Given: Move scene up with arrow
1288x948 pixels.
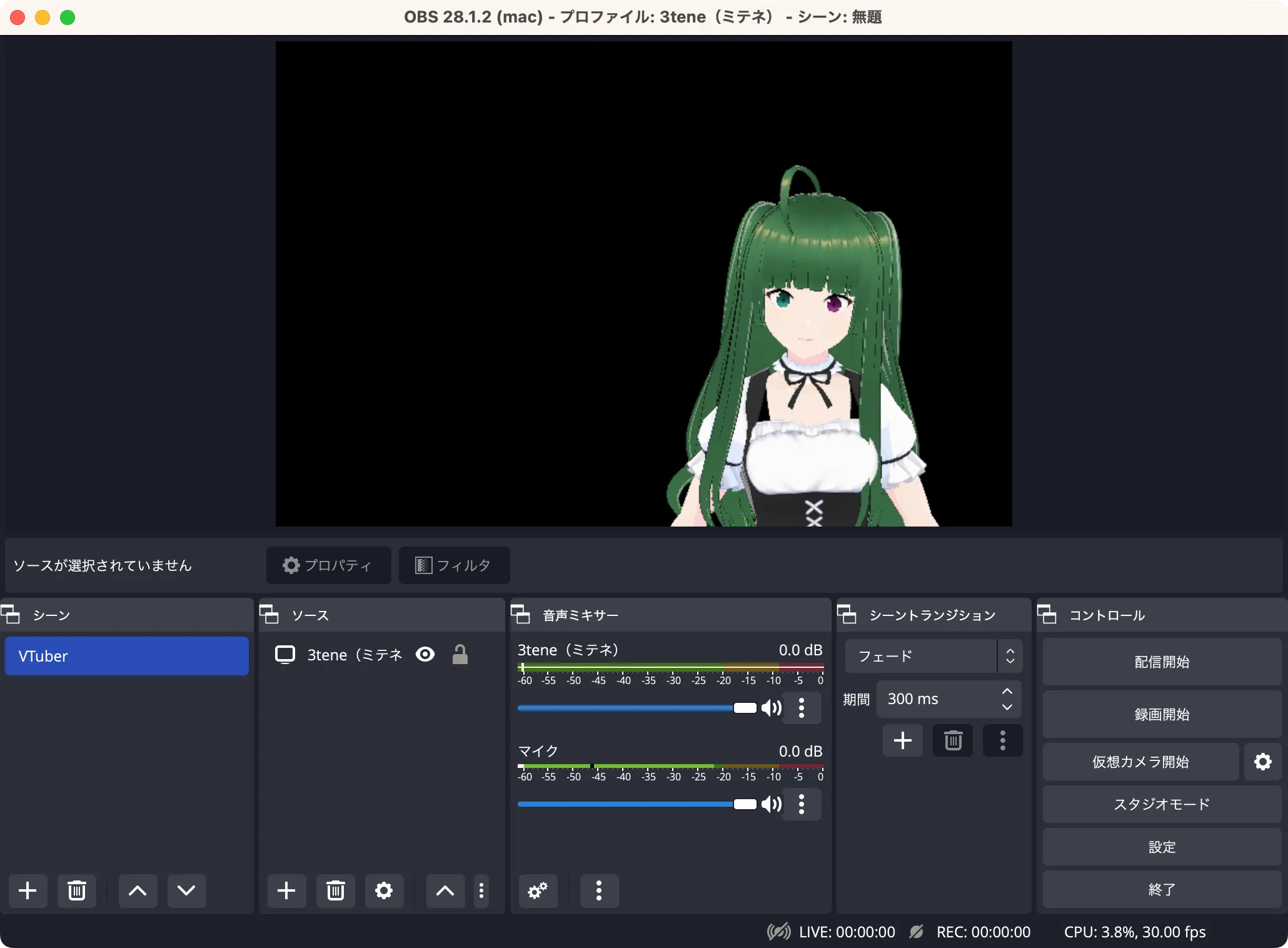Looking at the screenshot, I should (x=138, y=890).
